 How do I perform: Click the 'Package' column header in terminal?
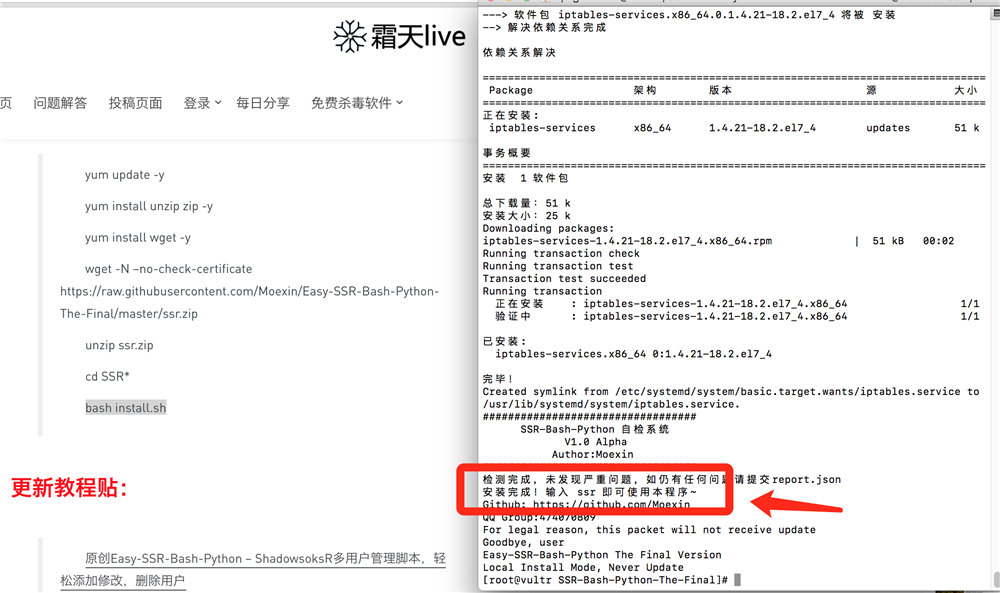511,90
